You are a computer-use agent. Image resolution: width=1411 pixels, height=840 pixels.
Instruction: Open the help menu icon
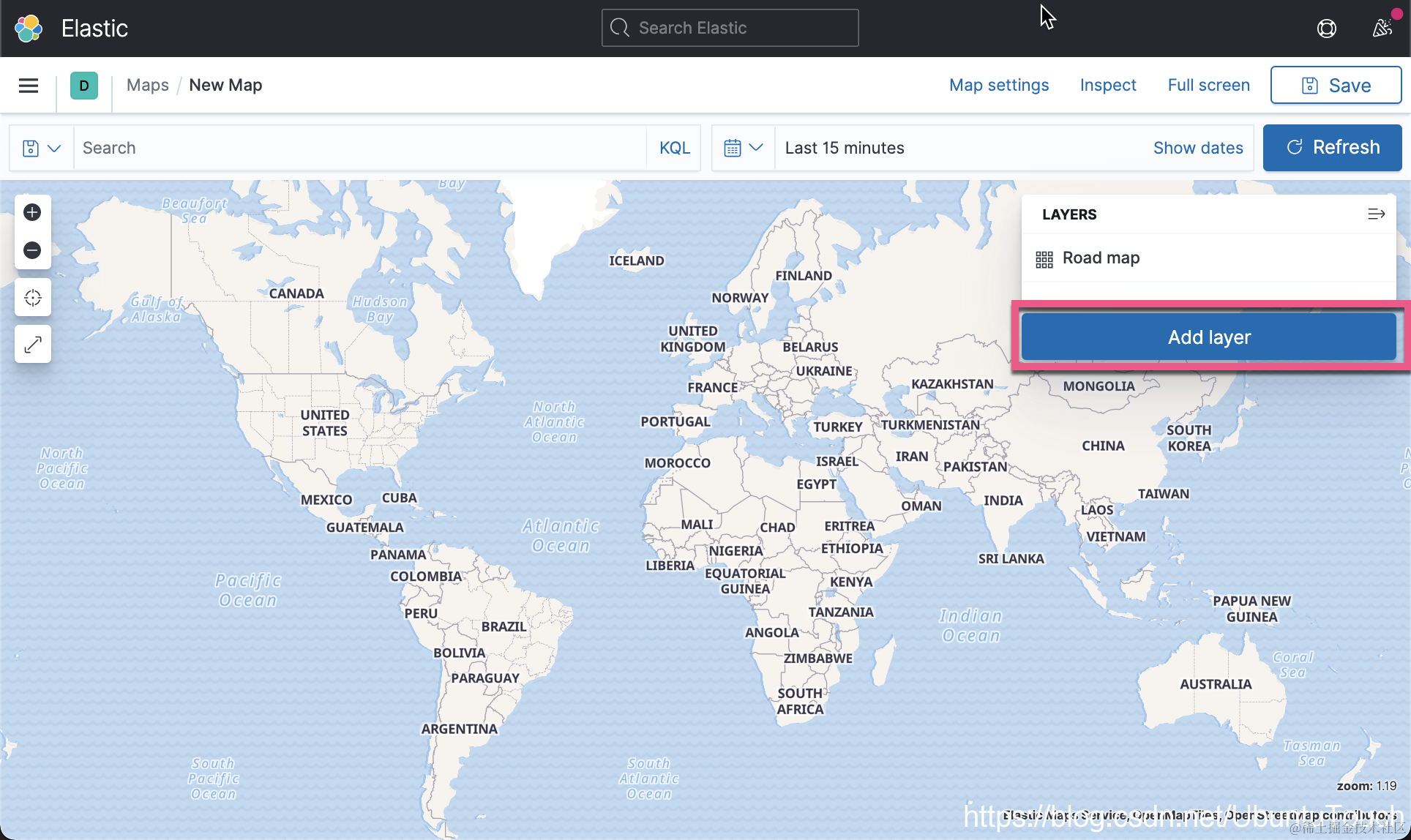click(1326, 28)
